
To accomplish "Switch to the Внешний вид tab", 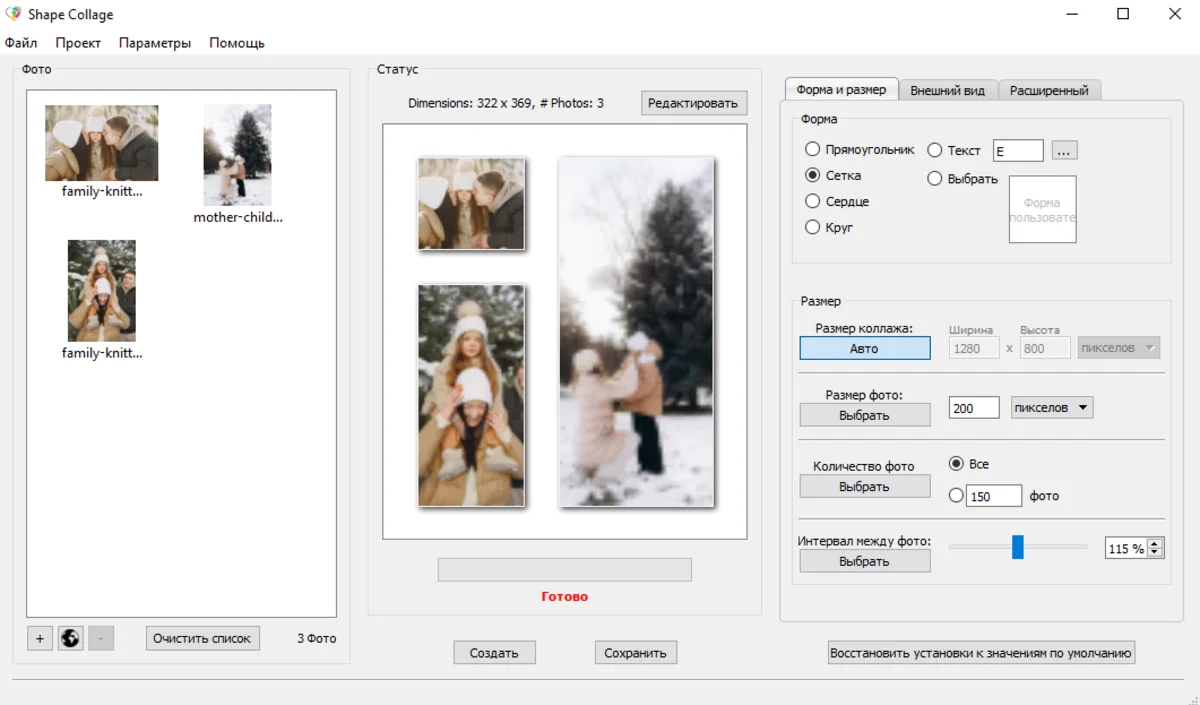I will [x=947, y=90].
